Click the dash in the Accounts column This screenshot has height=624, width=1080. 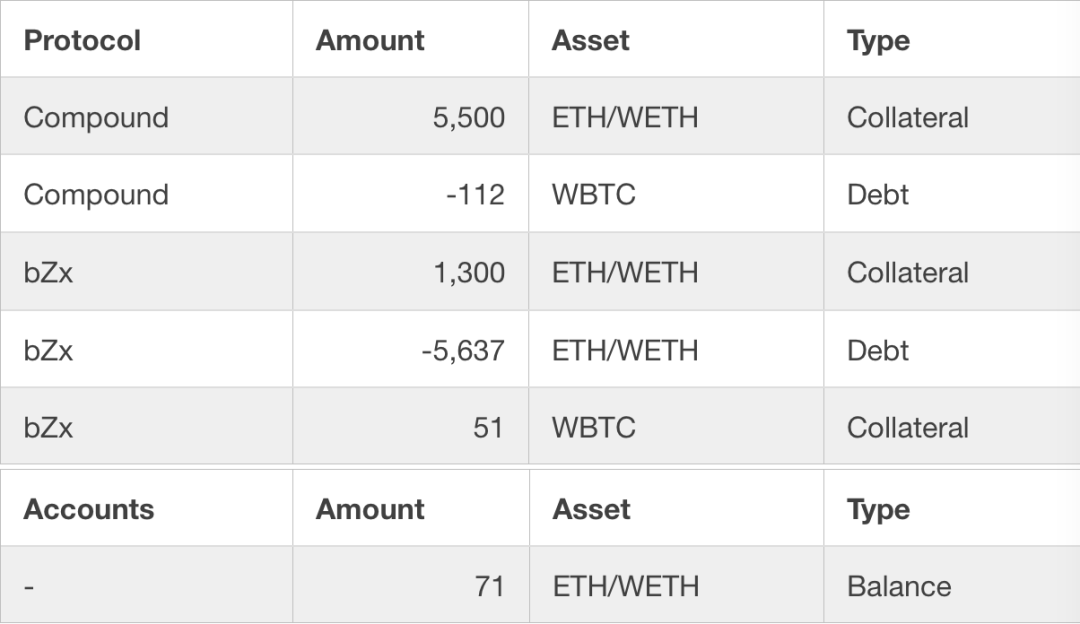pyautogui.click(x=29, y=587)
